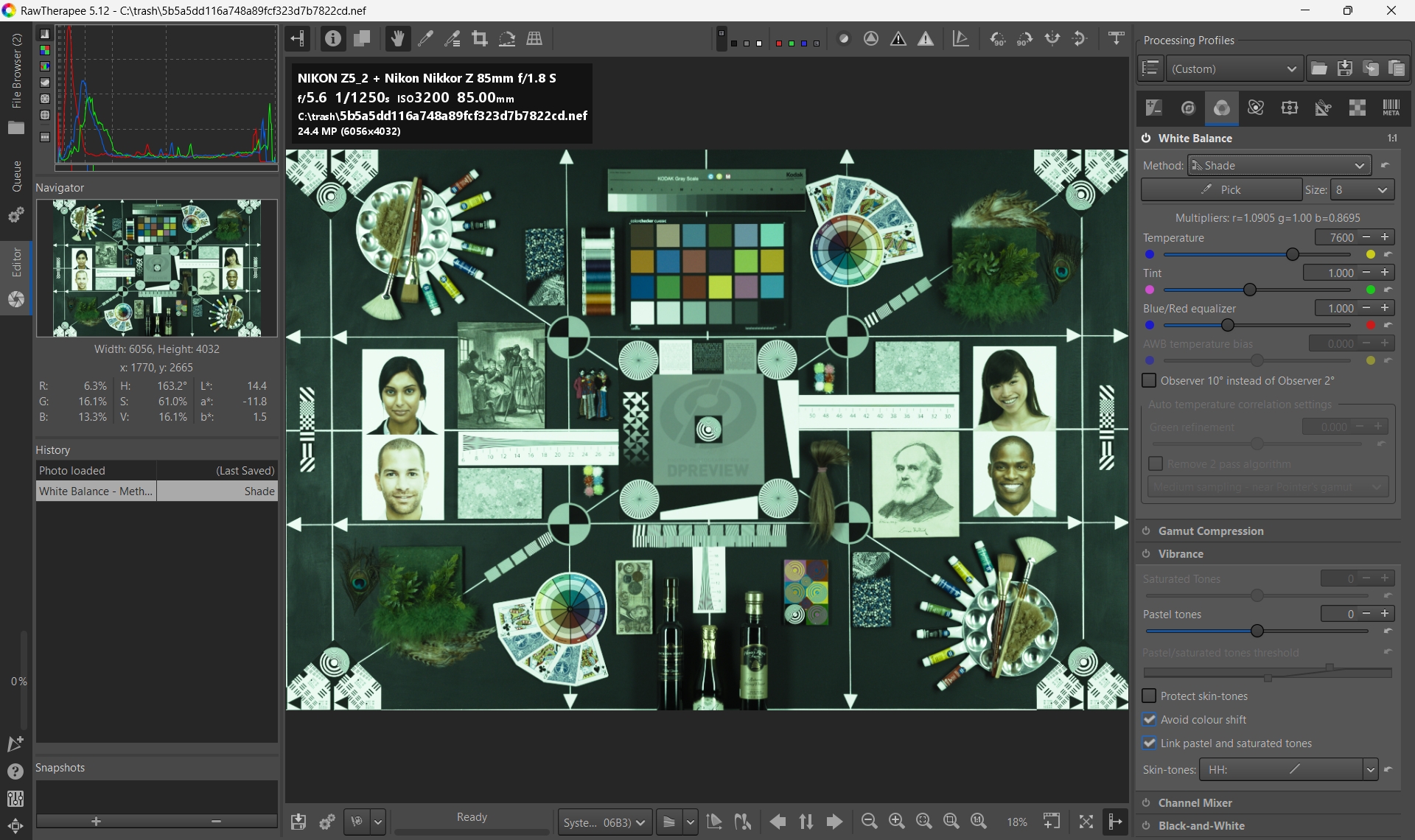Rotate the image 90 degrees left

(998, 38)
